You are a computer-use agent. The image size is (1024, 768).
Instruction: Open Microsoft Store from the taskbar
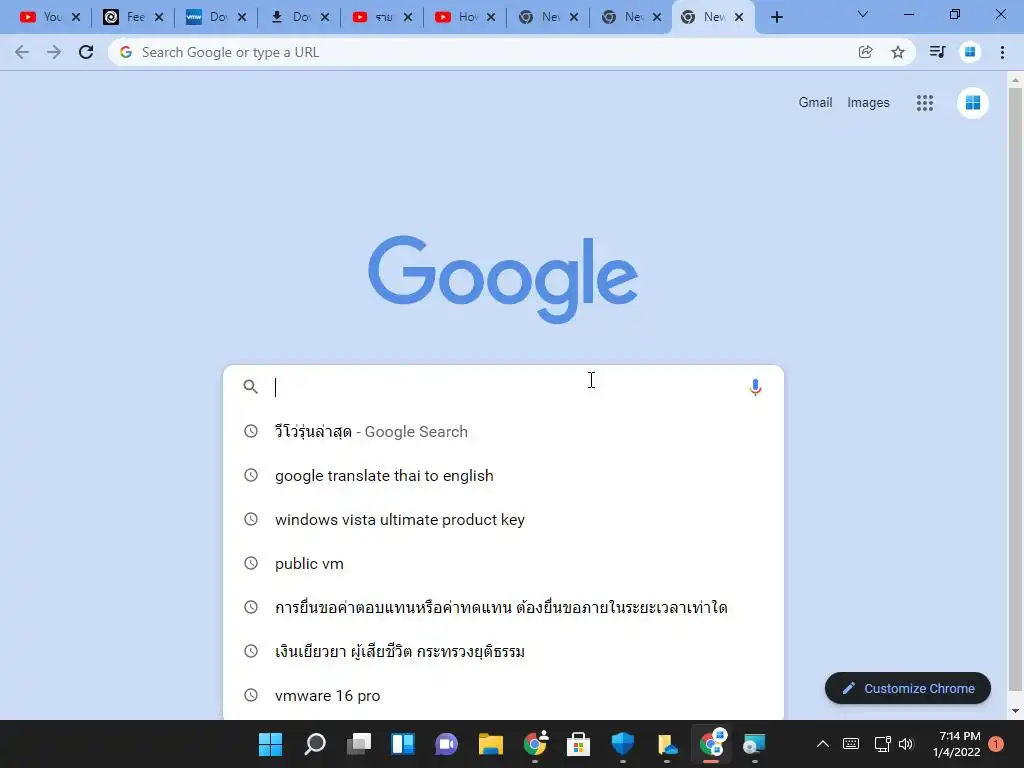point(578,744)
